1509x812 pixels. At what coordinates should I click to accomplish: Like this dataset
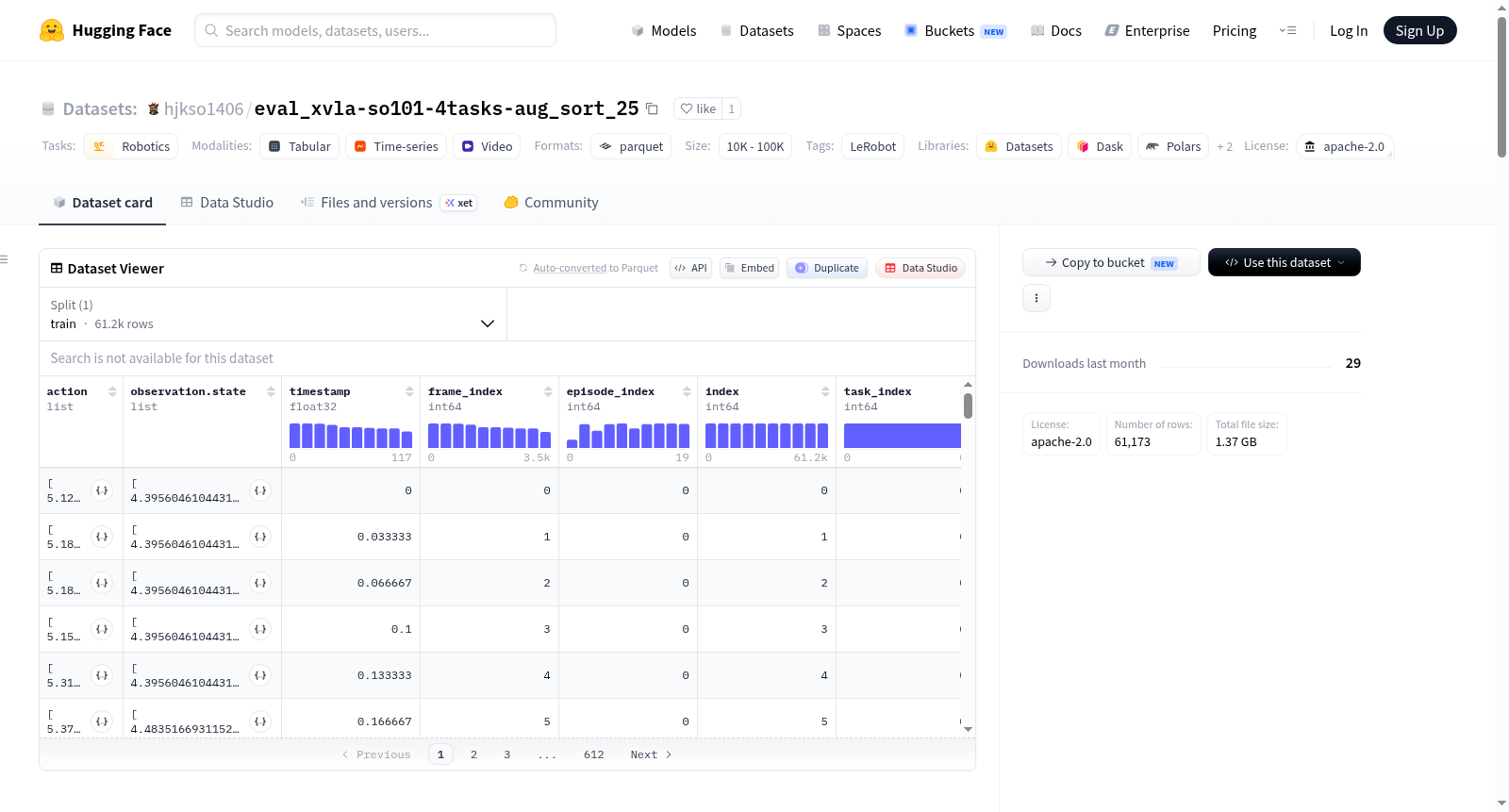699,108
